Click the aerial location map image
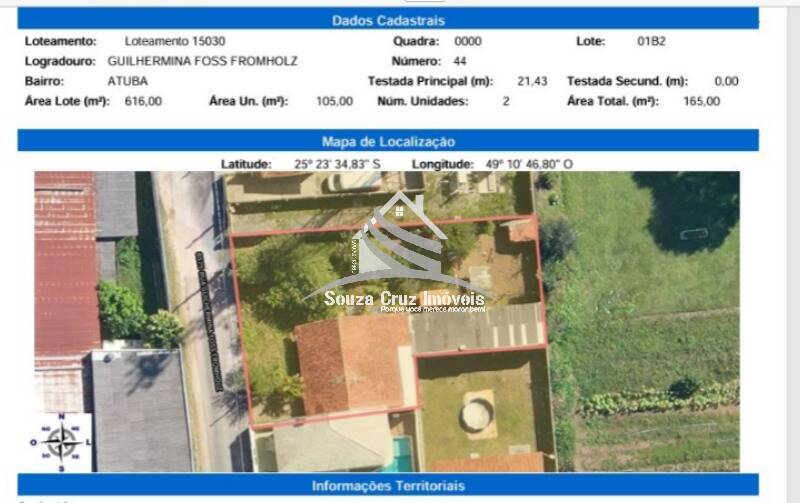800x503 pixels. point(387,322)
